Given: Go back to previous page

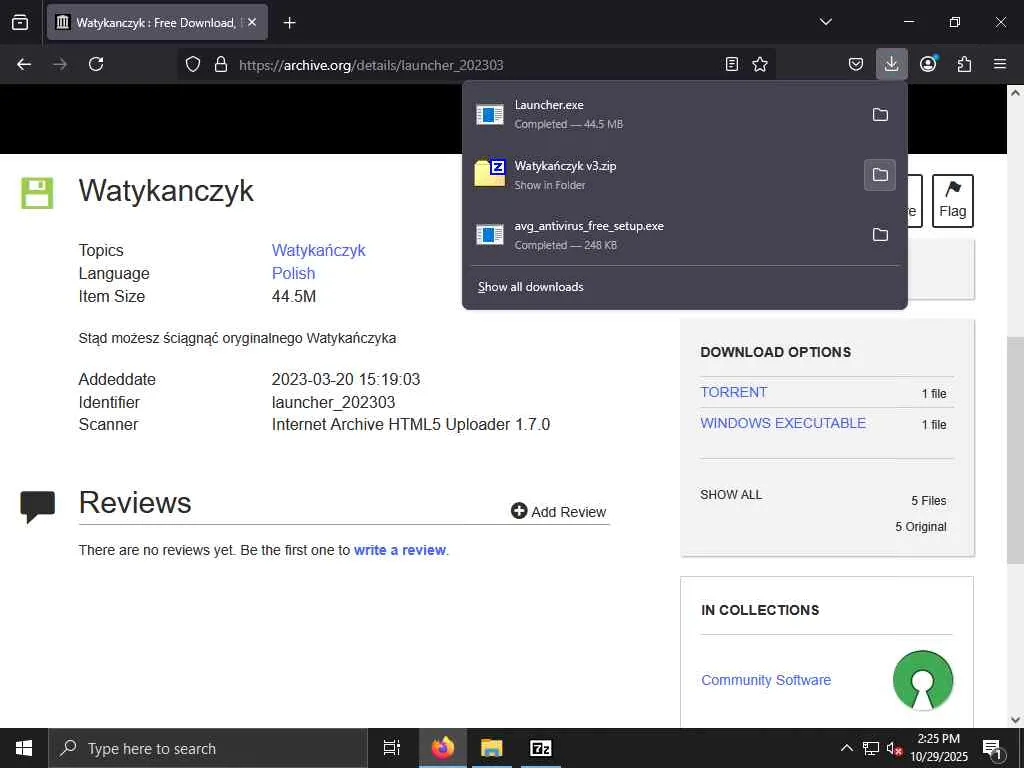Looking at the screenshot, I should 24,64.
